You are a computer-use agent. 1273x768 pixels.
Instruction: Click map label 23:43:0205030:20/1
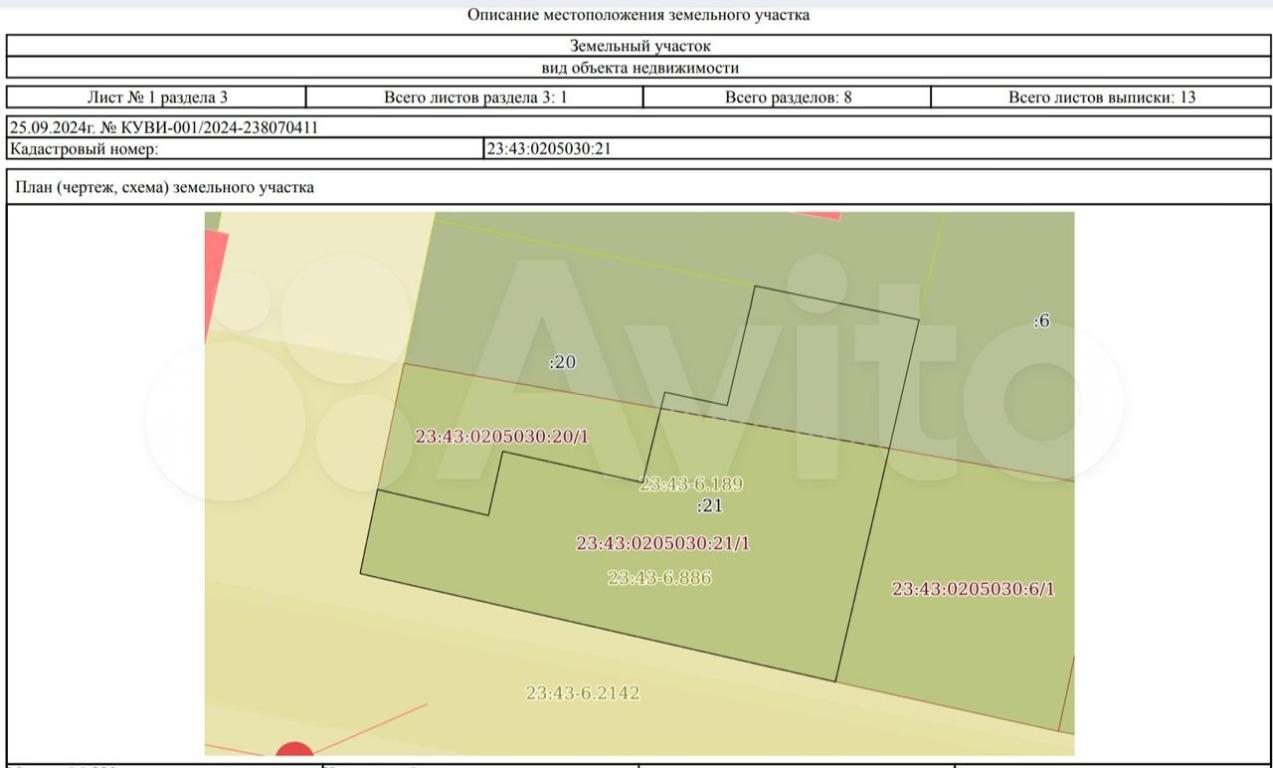click(500, 436)
